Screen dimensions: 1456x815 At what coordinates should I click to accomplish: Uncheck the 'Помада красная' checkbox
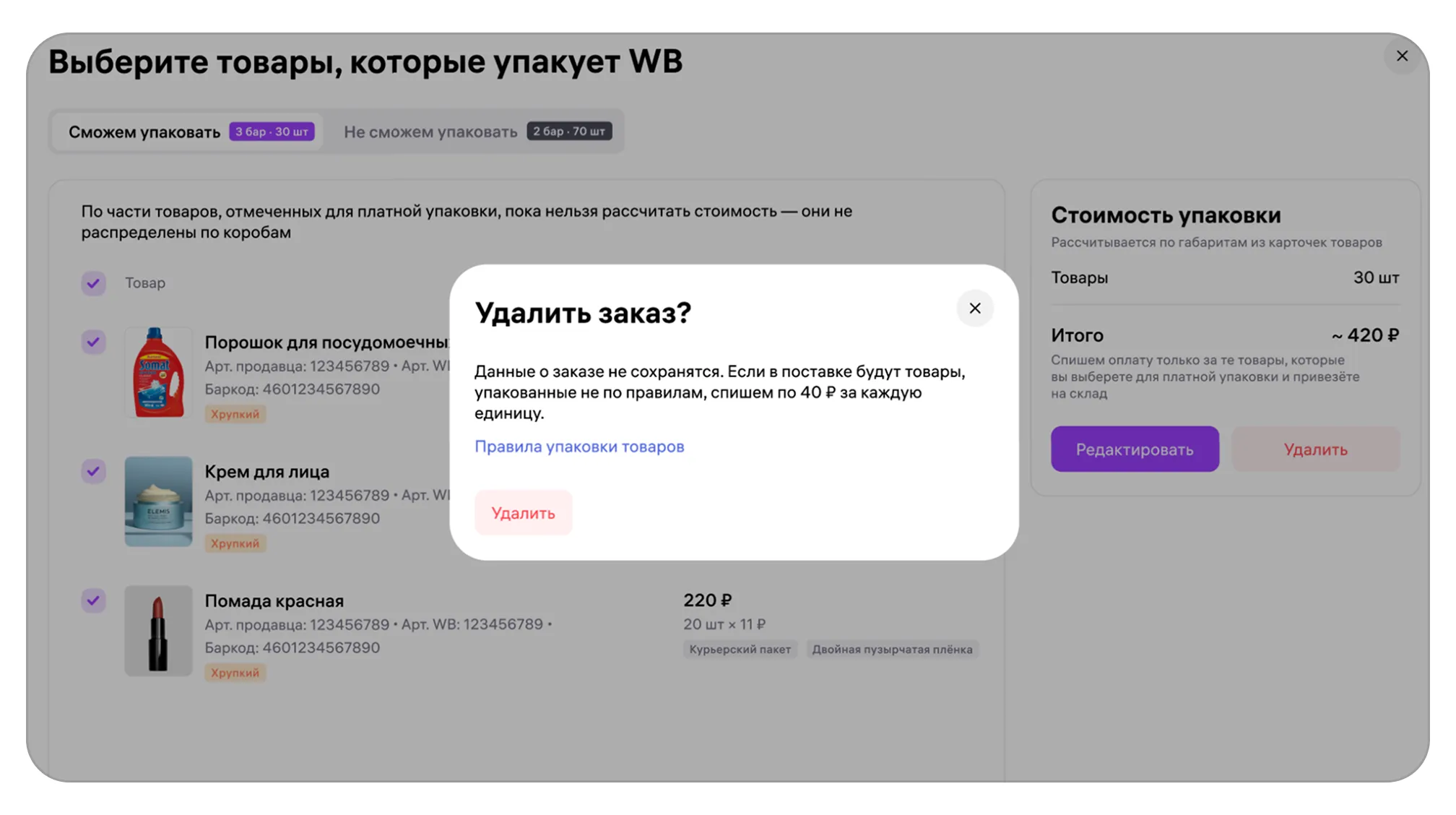click(x=94, y=600)
